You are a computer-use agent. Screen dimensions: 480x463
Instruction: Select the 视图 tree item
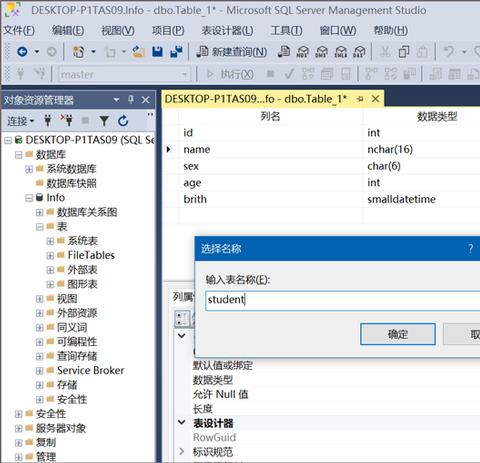67,298
